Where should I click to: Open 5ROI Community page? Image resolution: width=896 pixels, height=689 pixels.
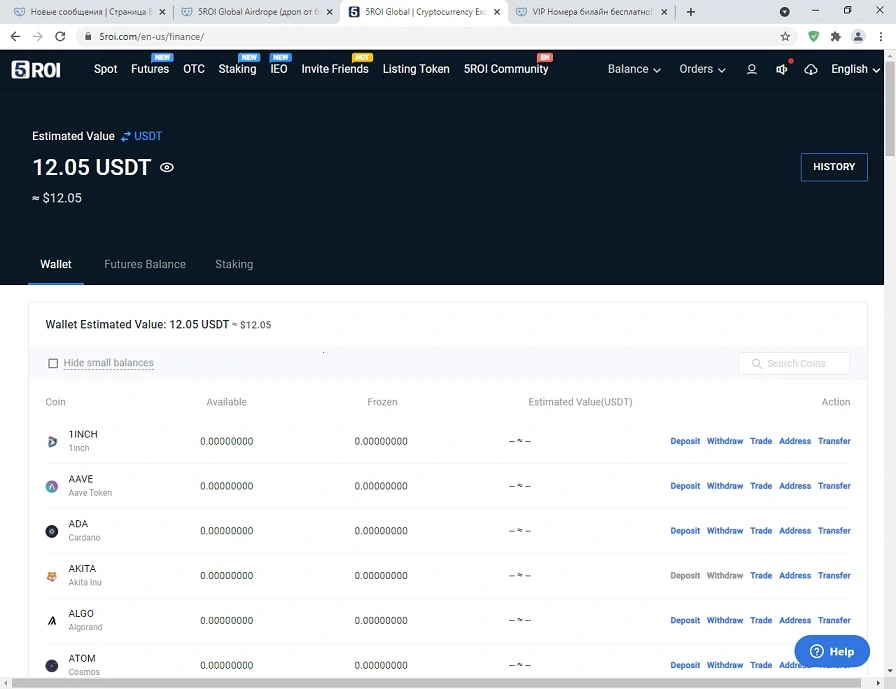pos(506,69)
